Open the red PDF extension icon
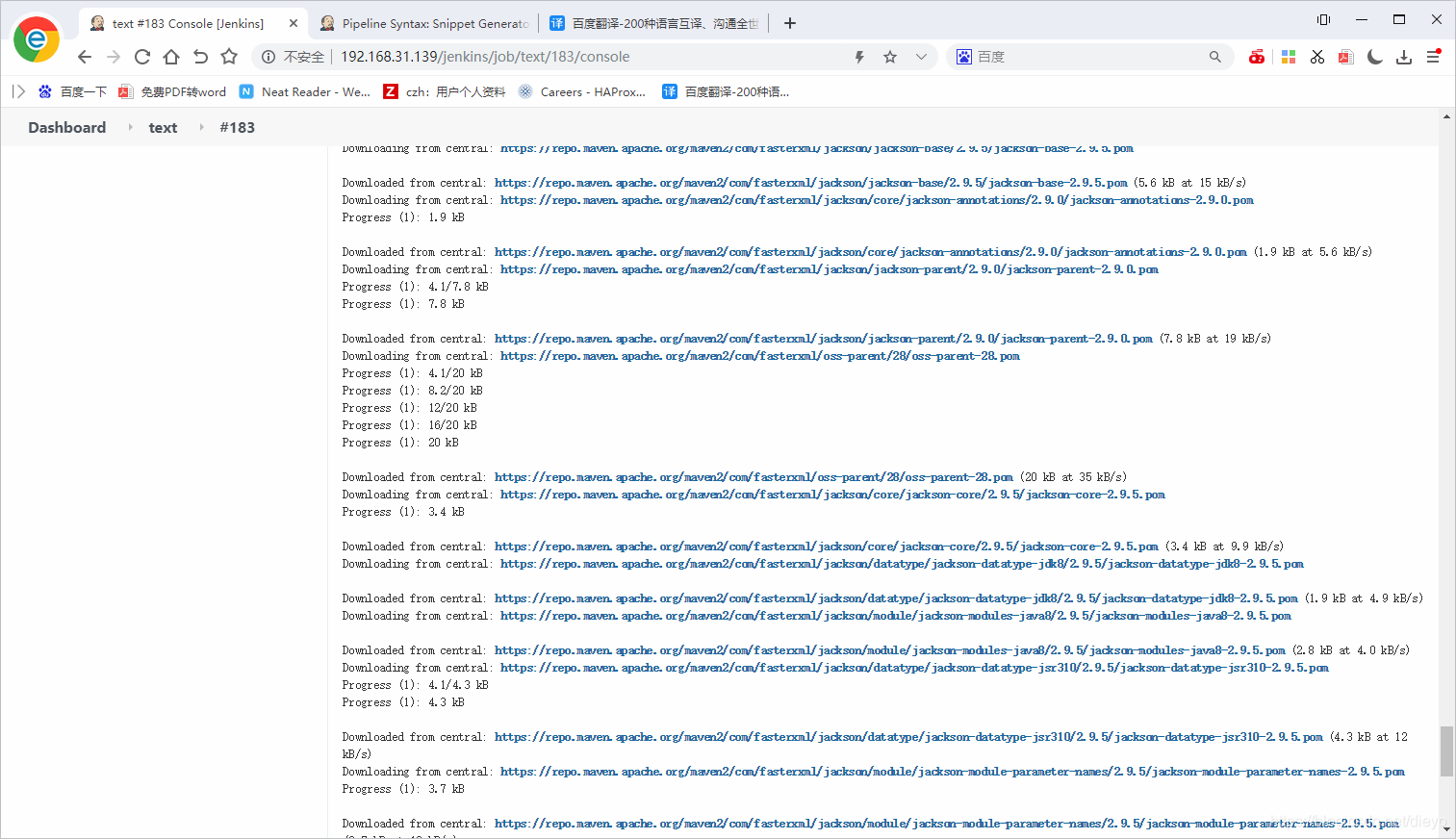The height and width of the screenshot is (839, 1456). click(1346, 57)
